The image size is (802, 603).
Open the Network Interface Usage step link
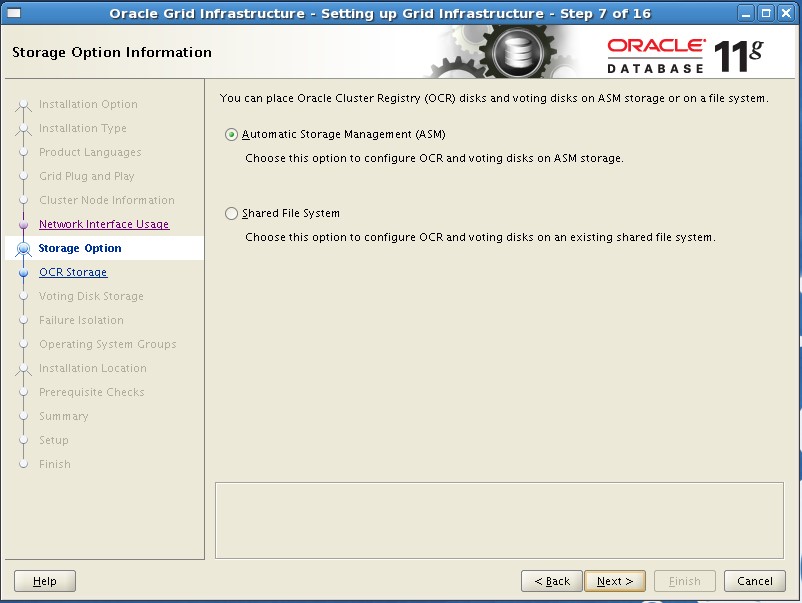[104, 224]
